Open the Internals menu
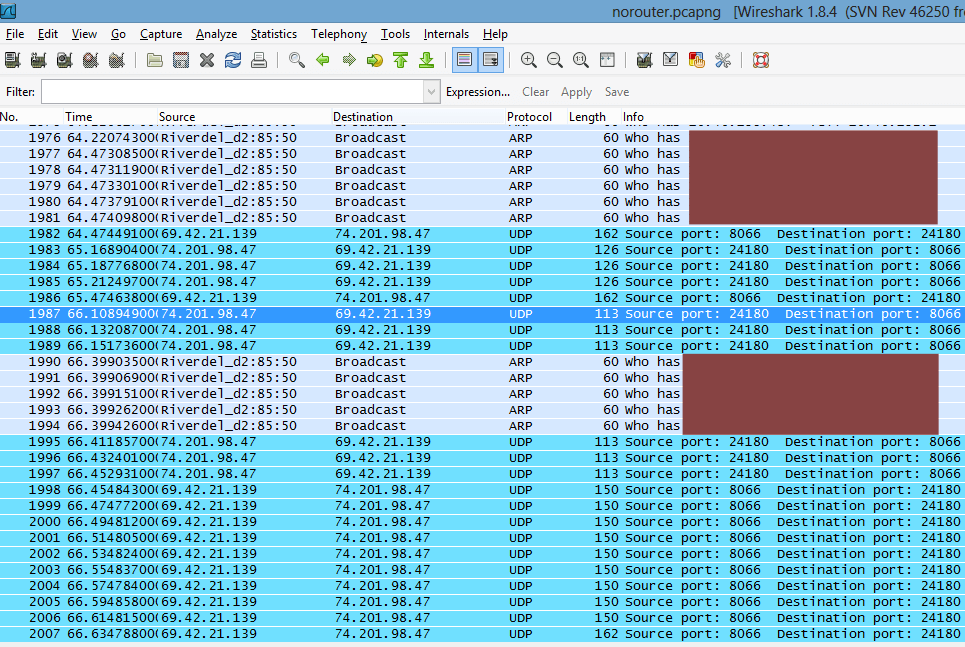Screen dimensions: 965x647 click(x=446, y=34)
